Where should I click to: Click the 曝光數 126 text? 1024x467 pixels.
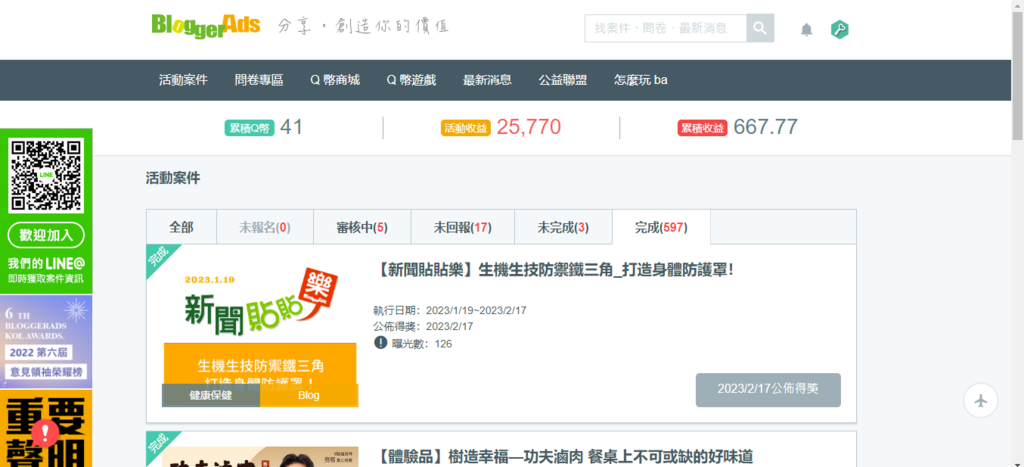(421, 344)
